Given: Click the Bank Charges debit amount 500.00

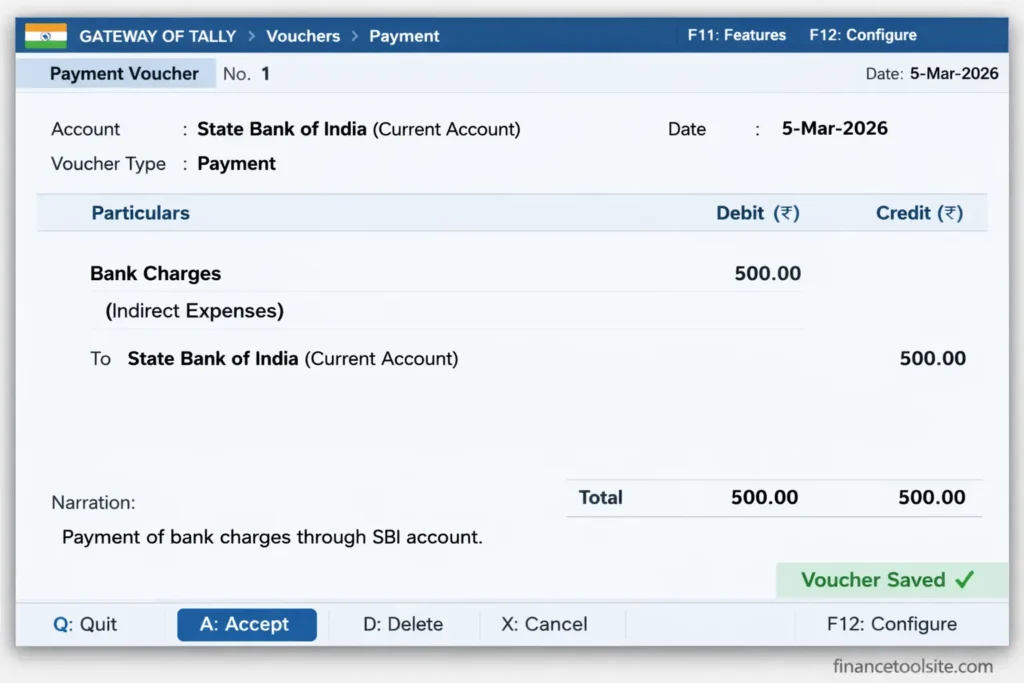Looking at the screenshot, I should 767,273.
